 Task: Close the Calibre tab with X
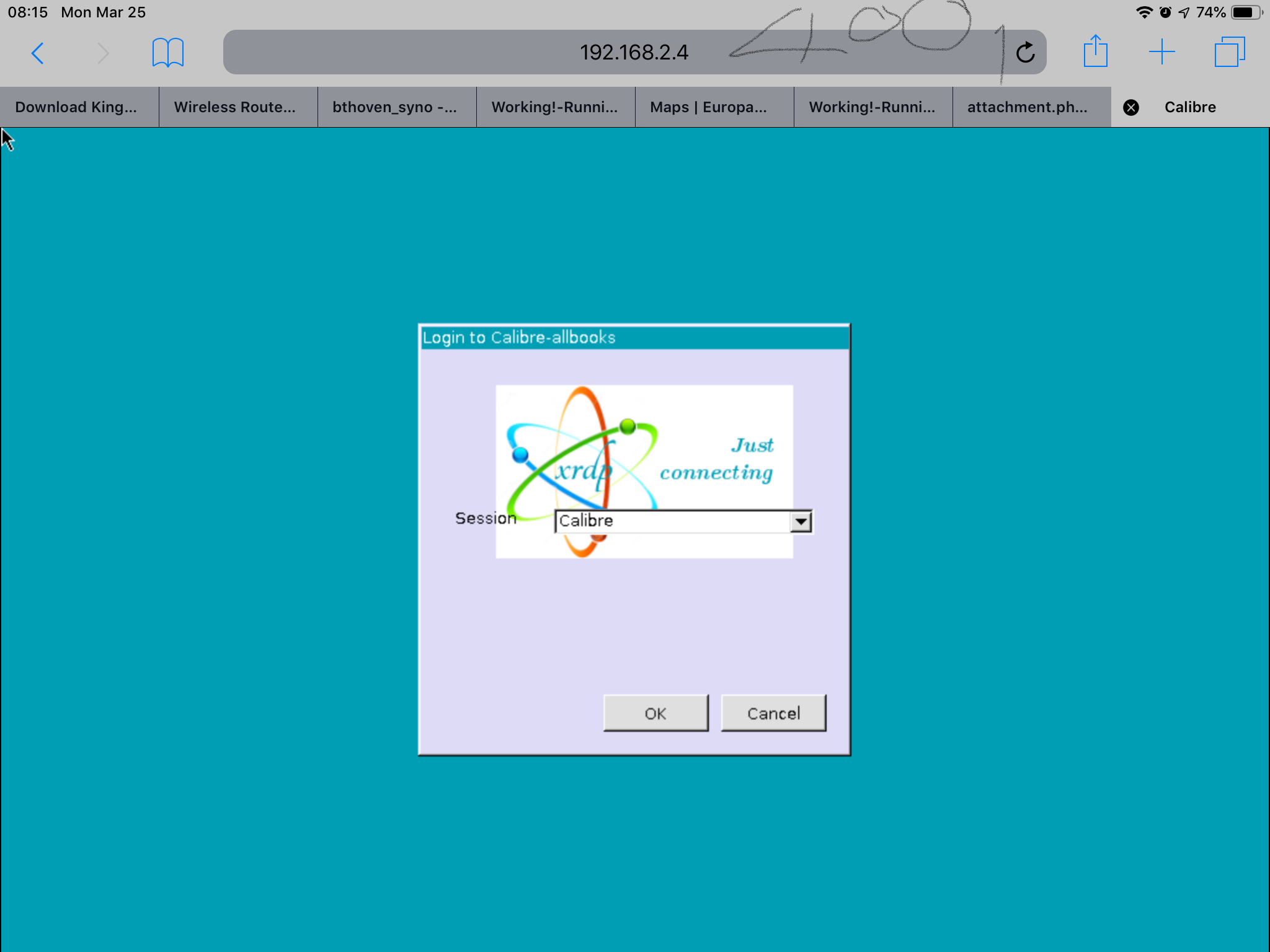click(x=1131, y=108)
